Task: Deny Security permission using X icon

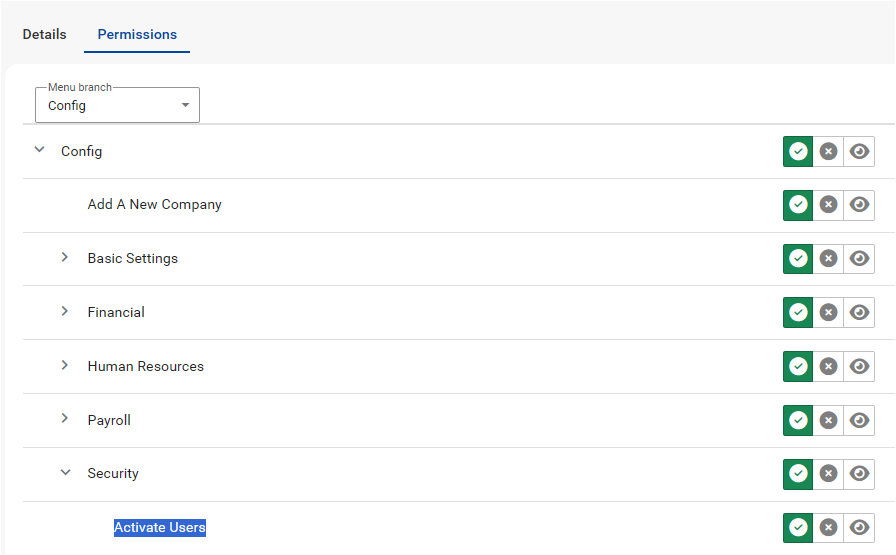Action: [828, 473]
